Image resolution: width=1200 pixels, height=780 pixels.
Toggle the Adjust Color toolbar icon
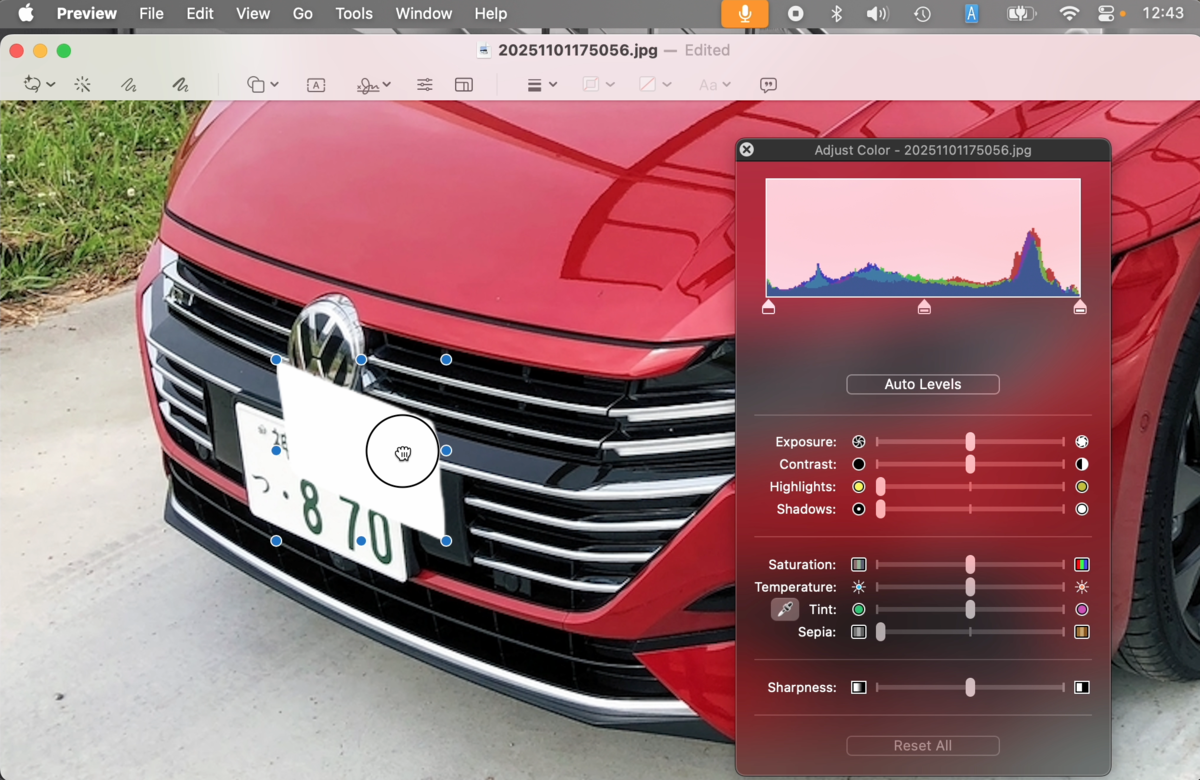(425, 85)
